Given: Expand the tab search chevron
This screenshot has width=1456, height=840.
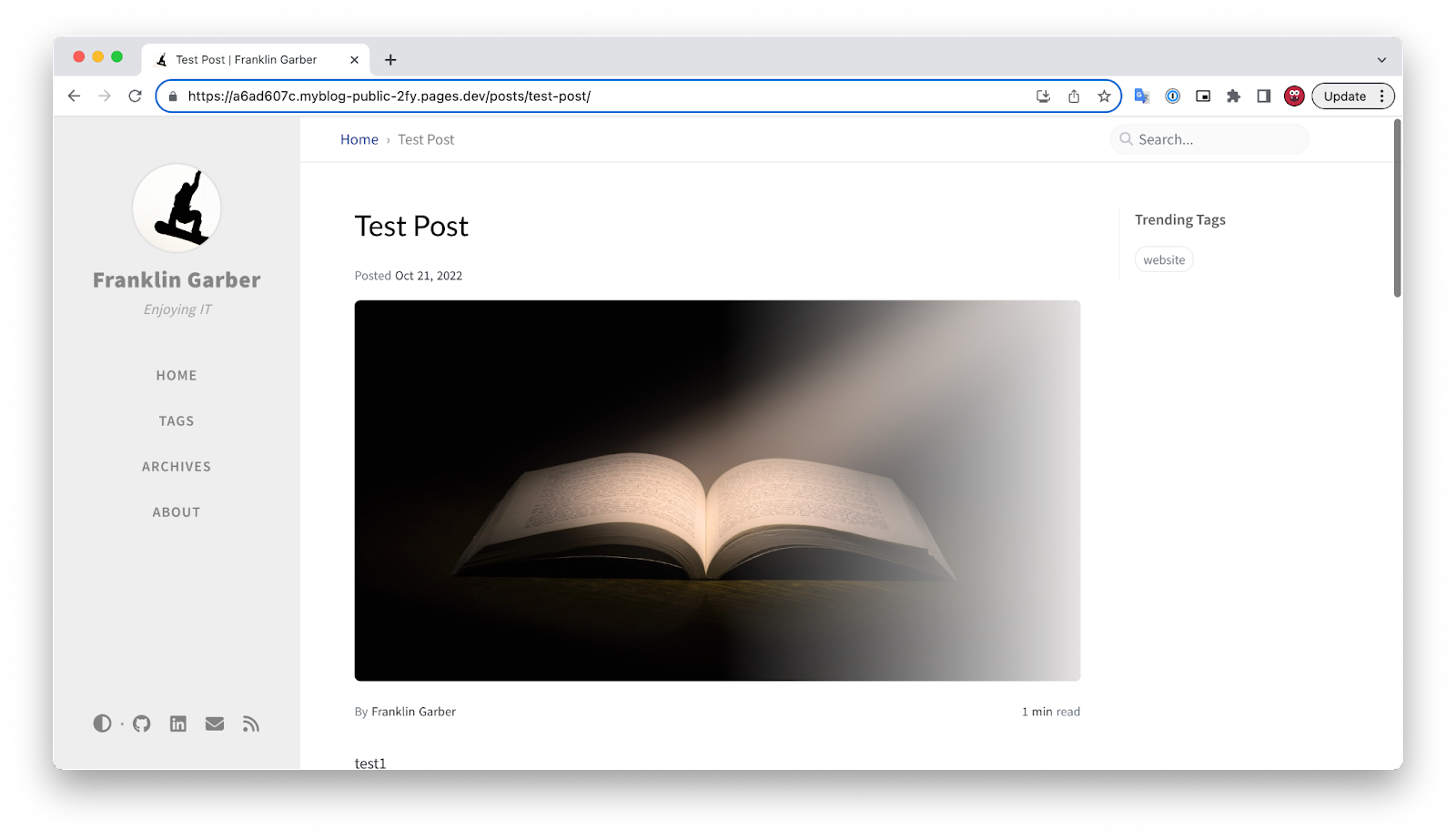Looking at the screenshot, I should [1381, 60].
